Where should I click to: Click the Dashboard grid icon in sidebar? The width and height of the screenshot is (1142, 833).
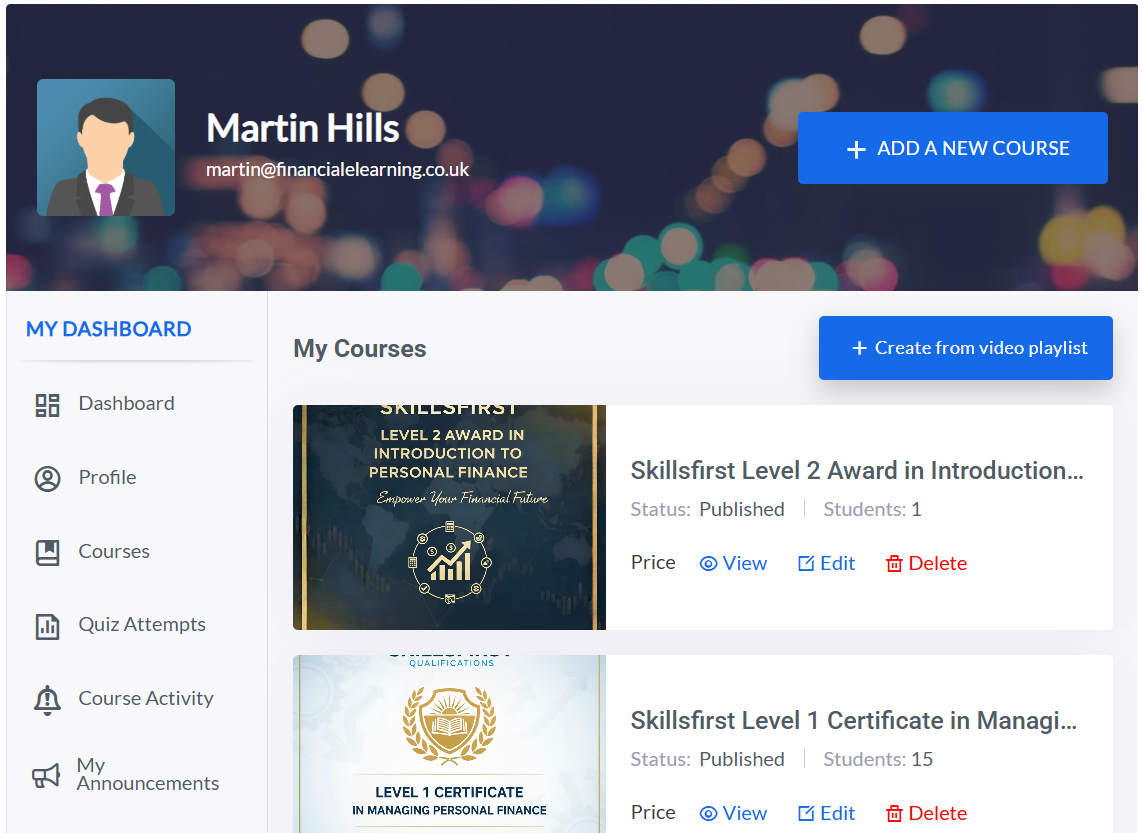click(47, 405)
